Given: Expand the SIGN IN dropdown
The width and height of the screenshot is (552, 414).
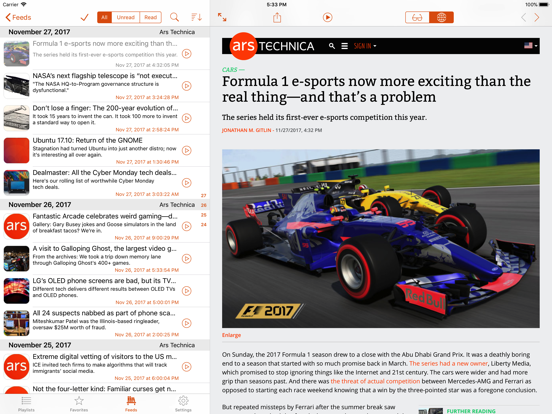Looking at the screenshot, I should coord(365,46).
